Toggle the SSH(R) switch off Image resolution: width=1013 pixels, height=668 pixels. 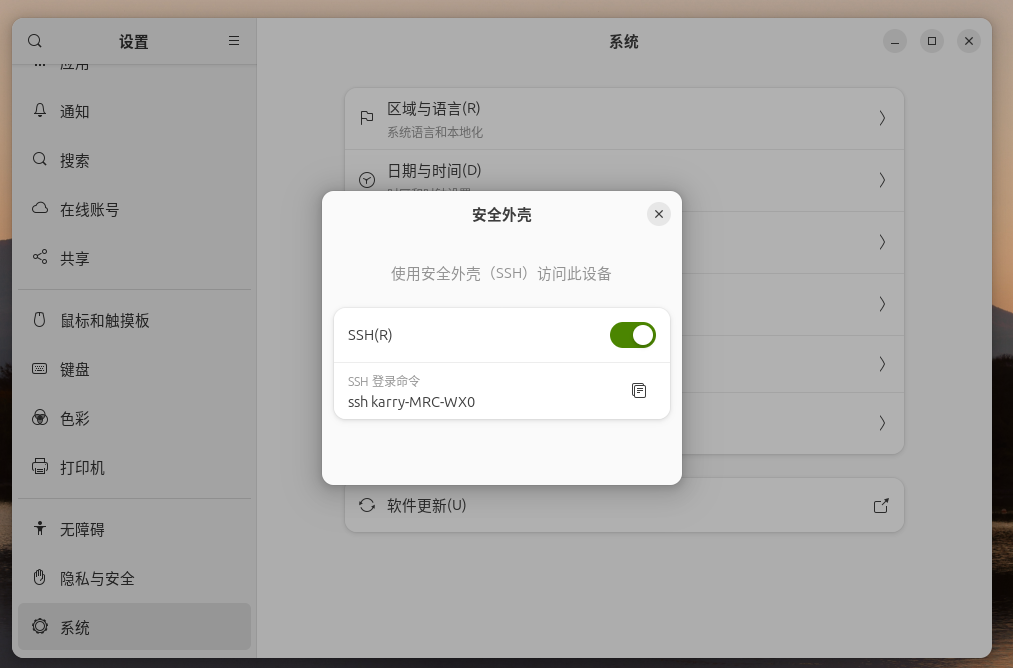click(632, 335)
